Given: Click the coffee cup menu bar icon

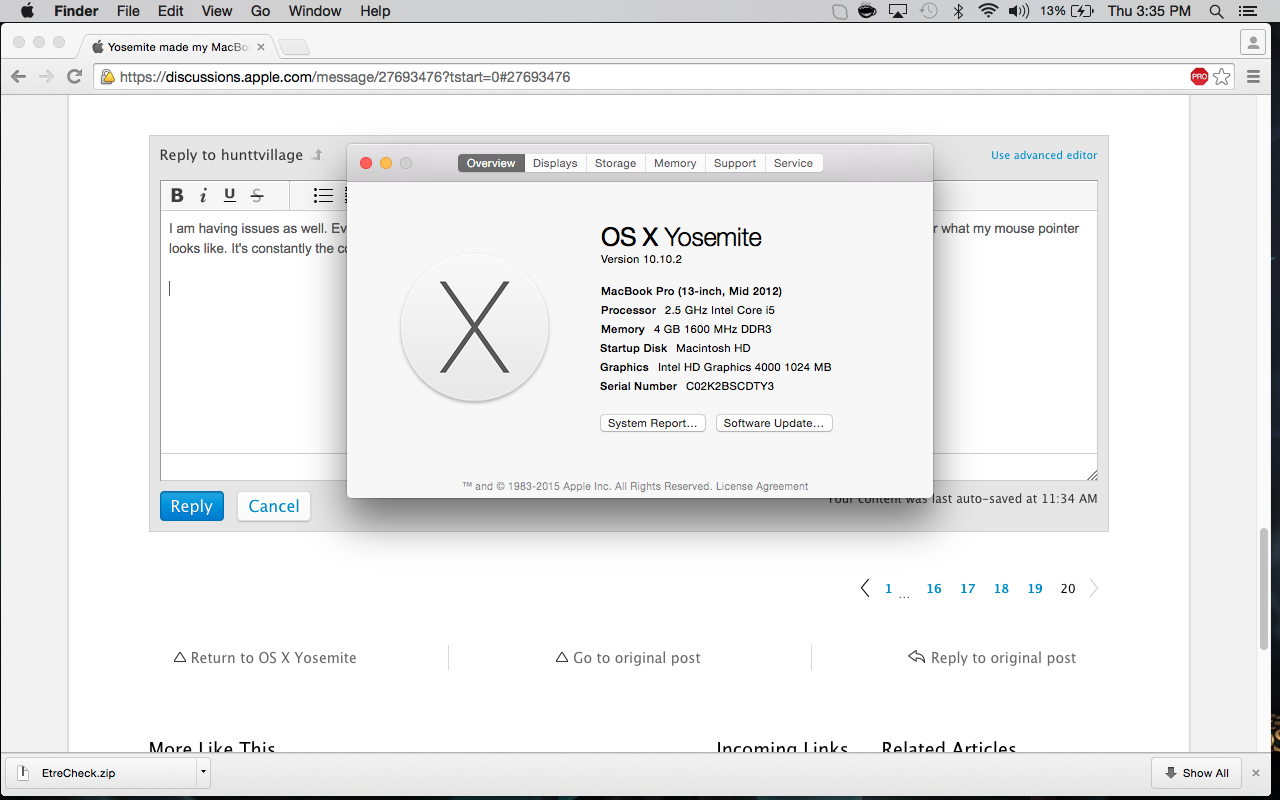Looking at the screenshot, I should click(x=868, y=11).
